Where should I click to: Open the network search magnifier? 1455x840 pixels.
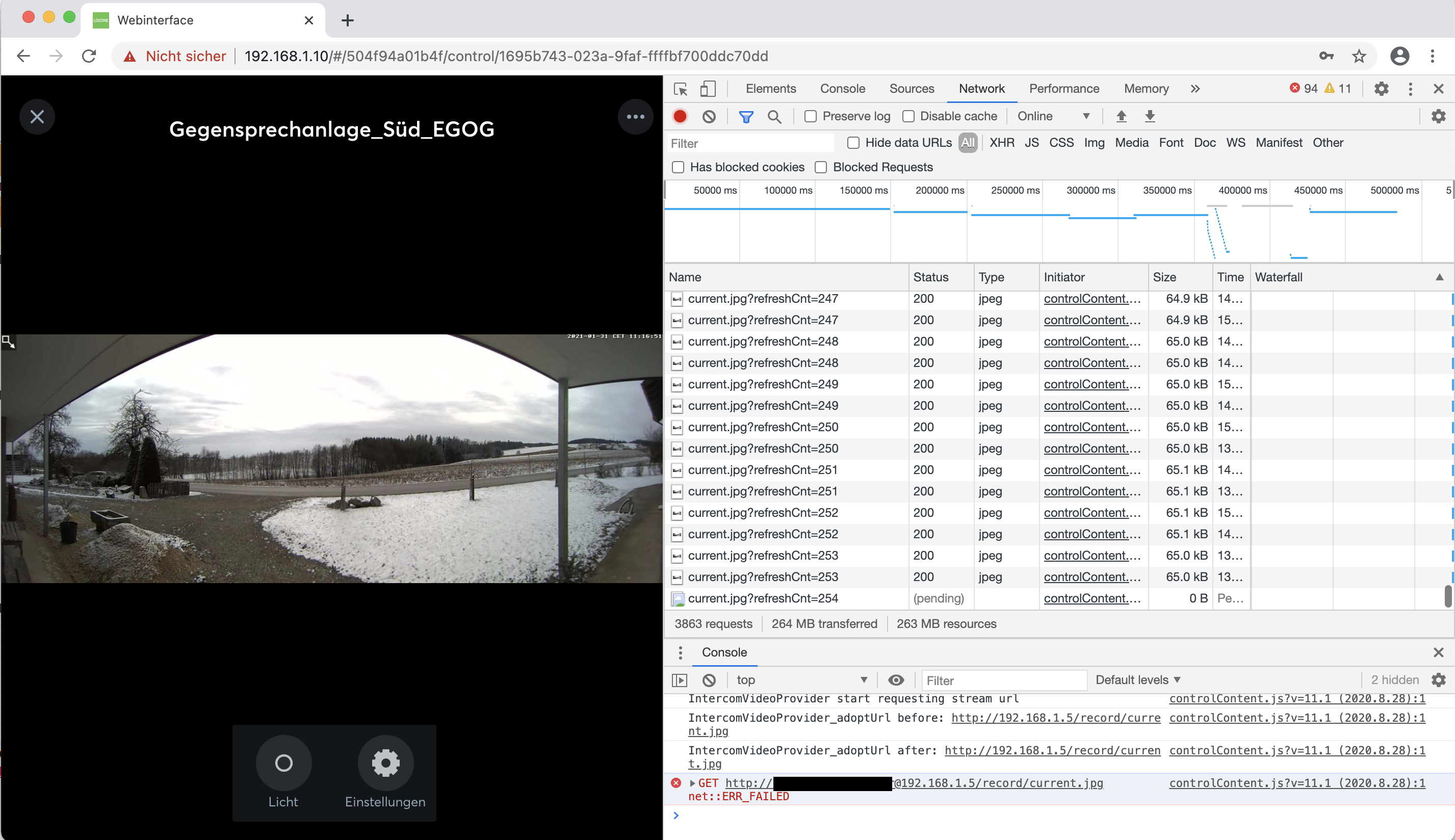[x=774, y=117]
